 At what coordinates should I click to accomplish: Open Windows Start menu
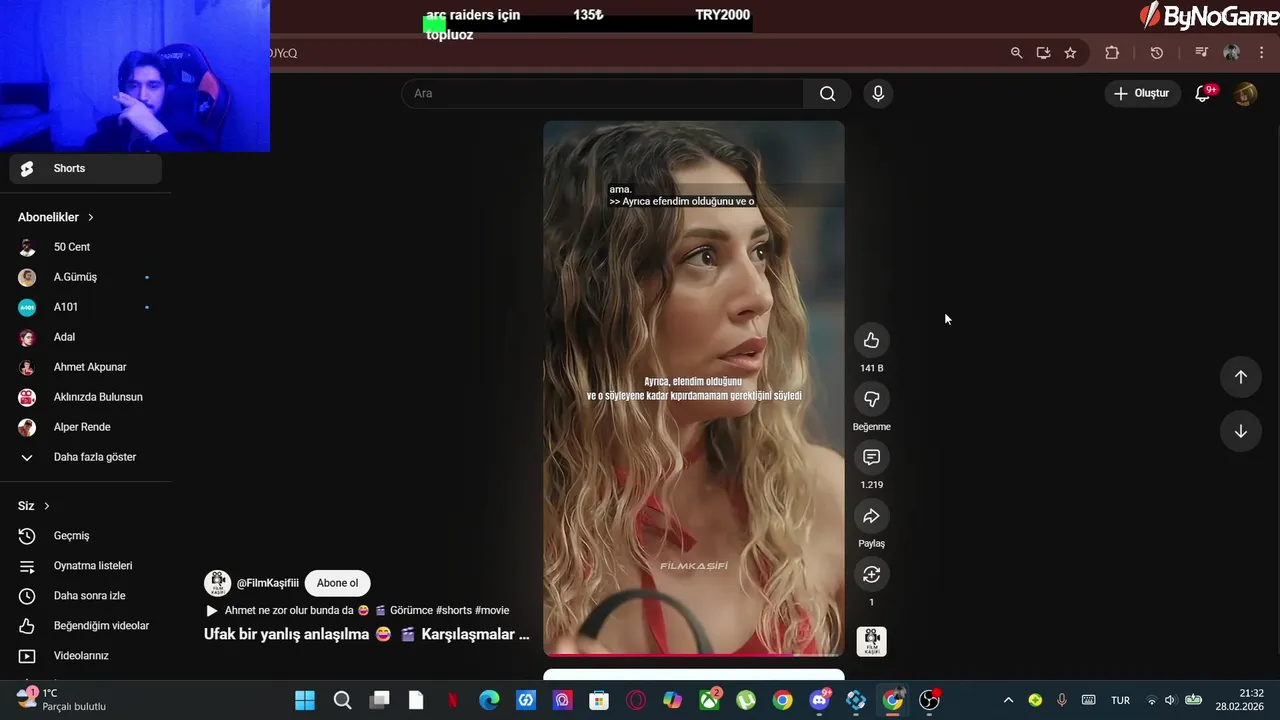click(305, 700)
